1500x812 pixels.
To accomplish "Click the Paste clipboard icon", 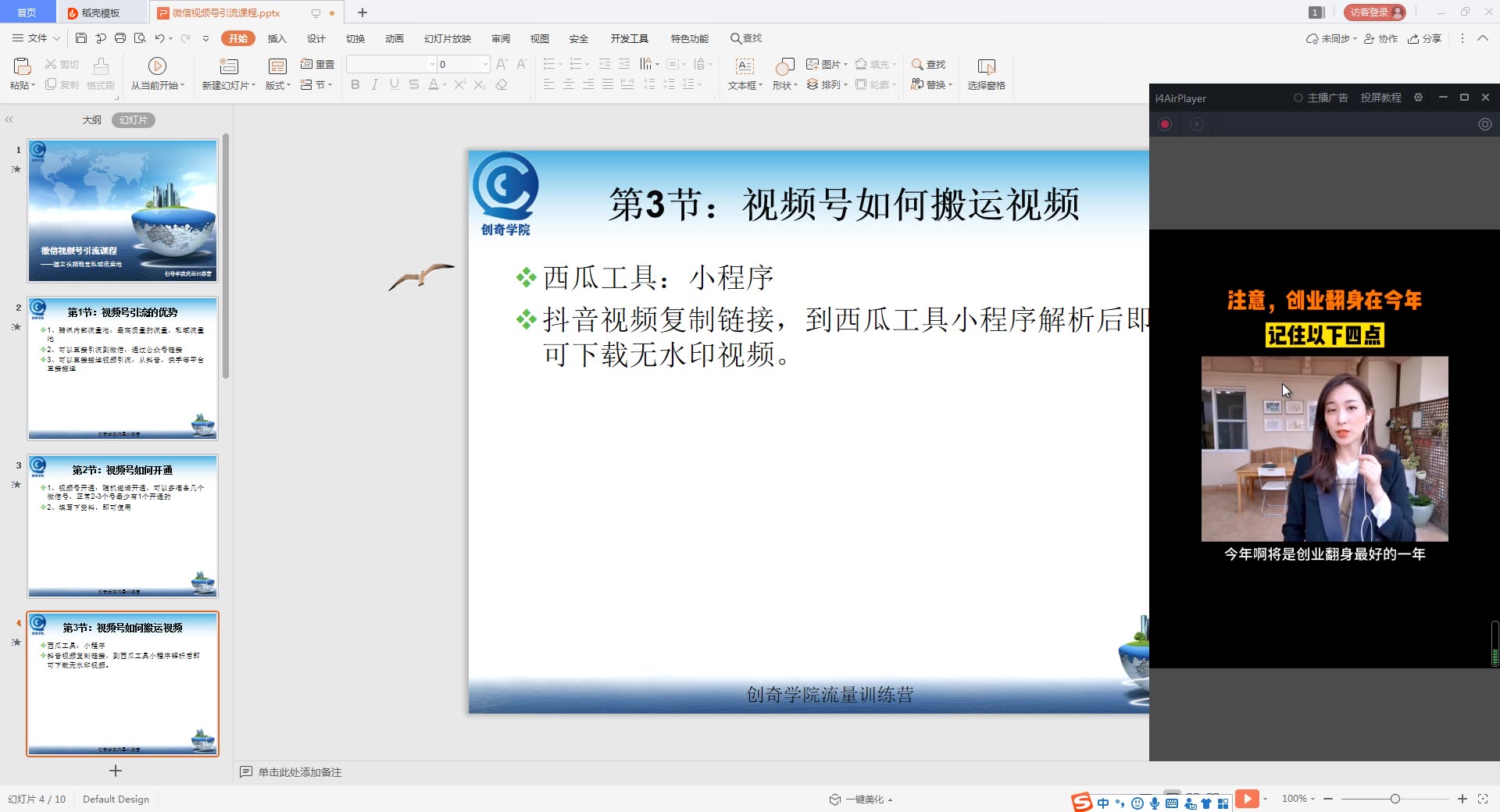I will click(x=21, y=66).
